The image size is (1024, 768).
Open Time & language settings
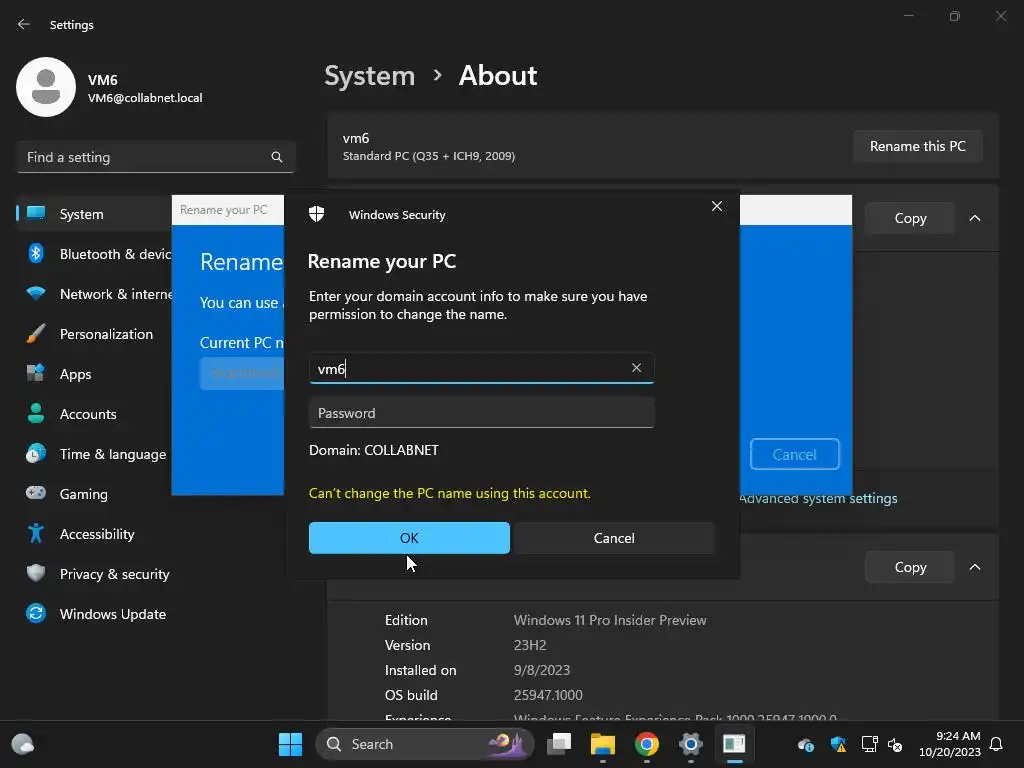click(95, 454)
